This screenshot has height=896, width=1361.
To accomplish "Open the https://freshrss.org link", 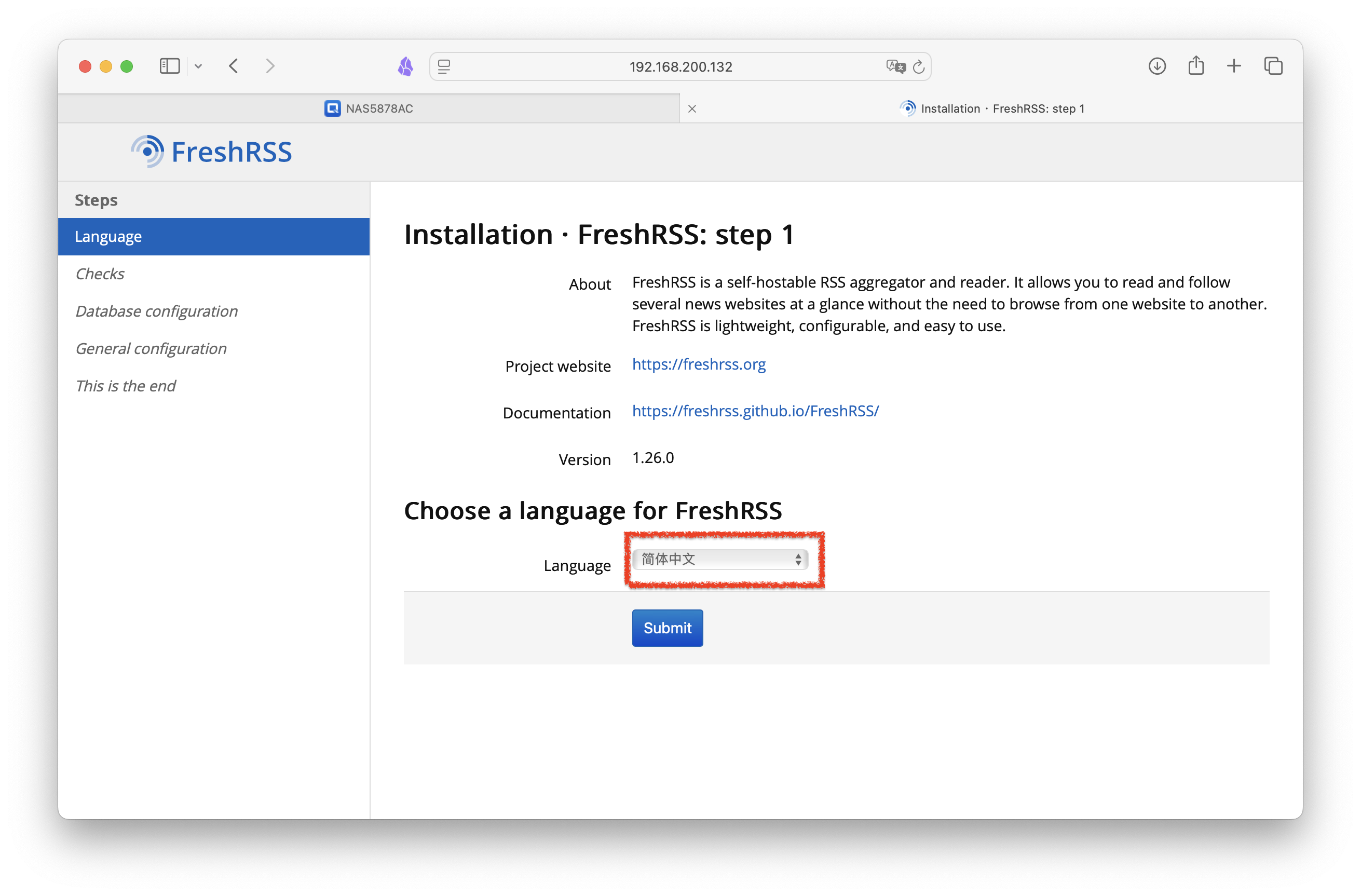I will tap(699, 364).
